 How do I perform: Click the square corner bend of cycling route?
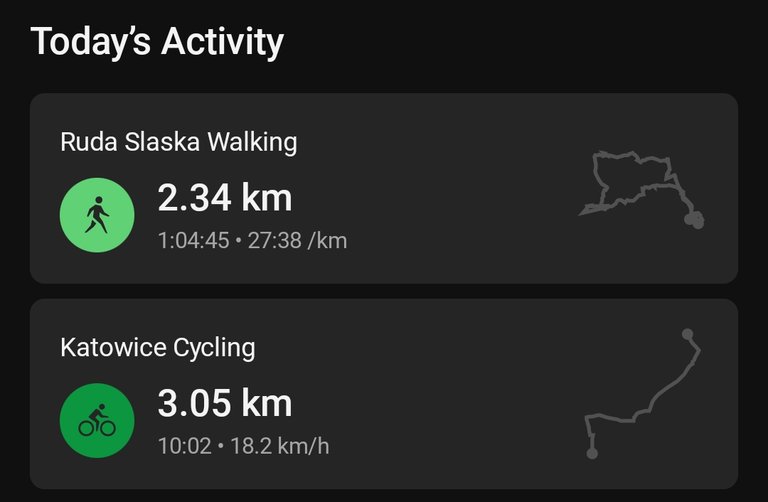tap(588, 418)
